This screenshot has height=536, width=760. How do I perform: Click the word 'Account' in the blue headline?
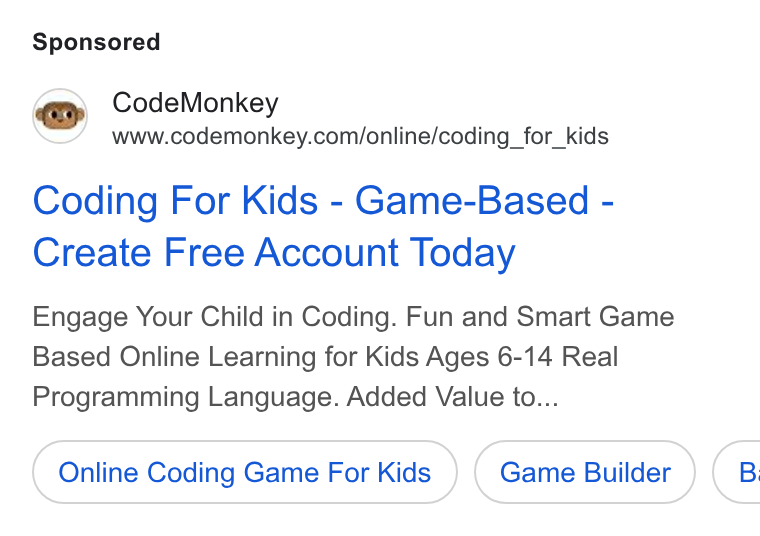pyautogui.click(x=327, y=252)
